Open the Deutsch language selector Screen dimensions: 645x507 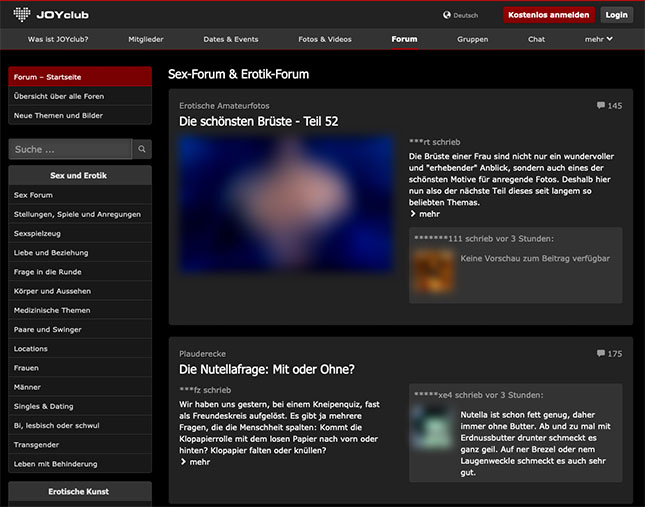(460, 15)
